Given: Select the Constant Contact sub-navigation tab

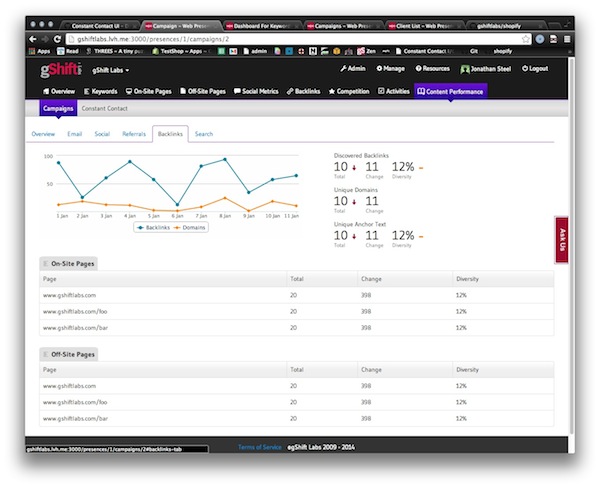Looking at the screenshot, I should (104, 109).
